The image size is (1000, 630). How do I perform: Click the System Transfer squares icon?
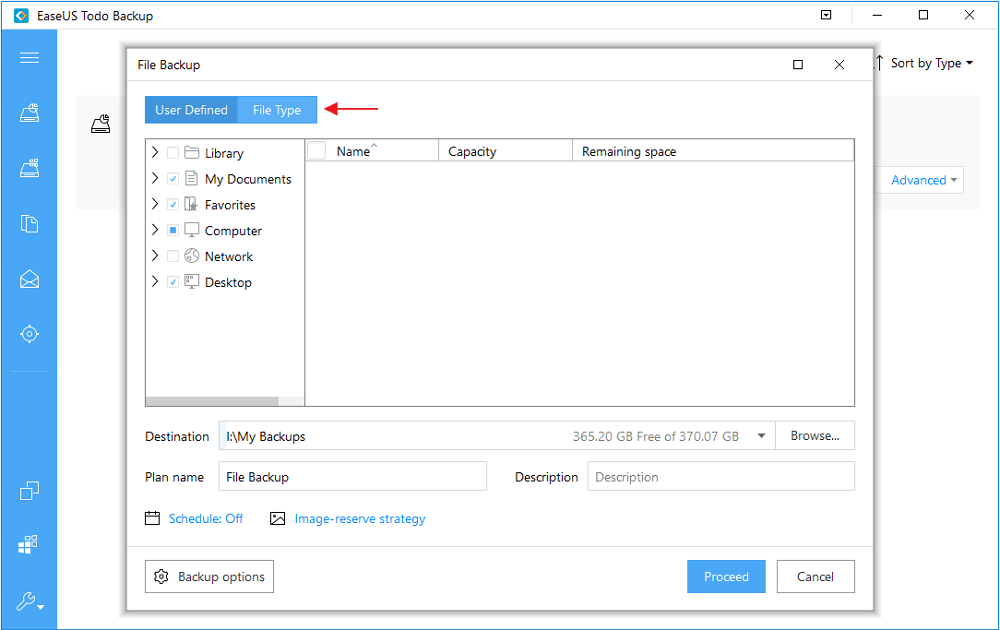(29, 545)
